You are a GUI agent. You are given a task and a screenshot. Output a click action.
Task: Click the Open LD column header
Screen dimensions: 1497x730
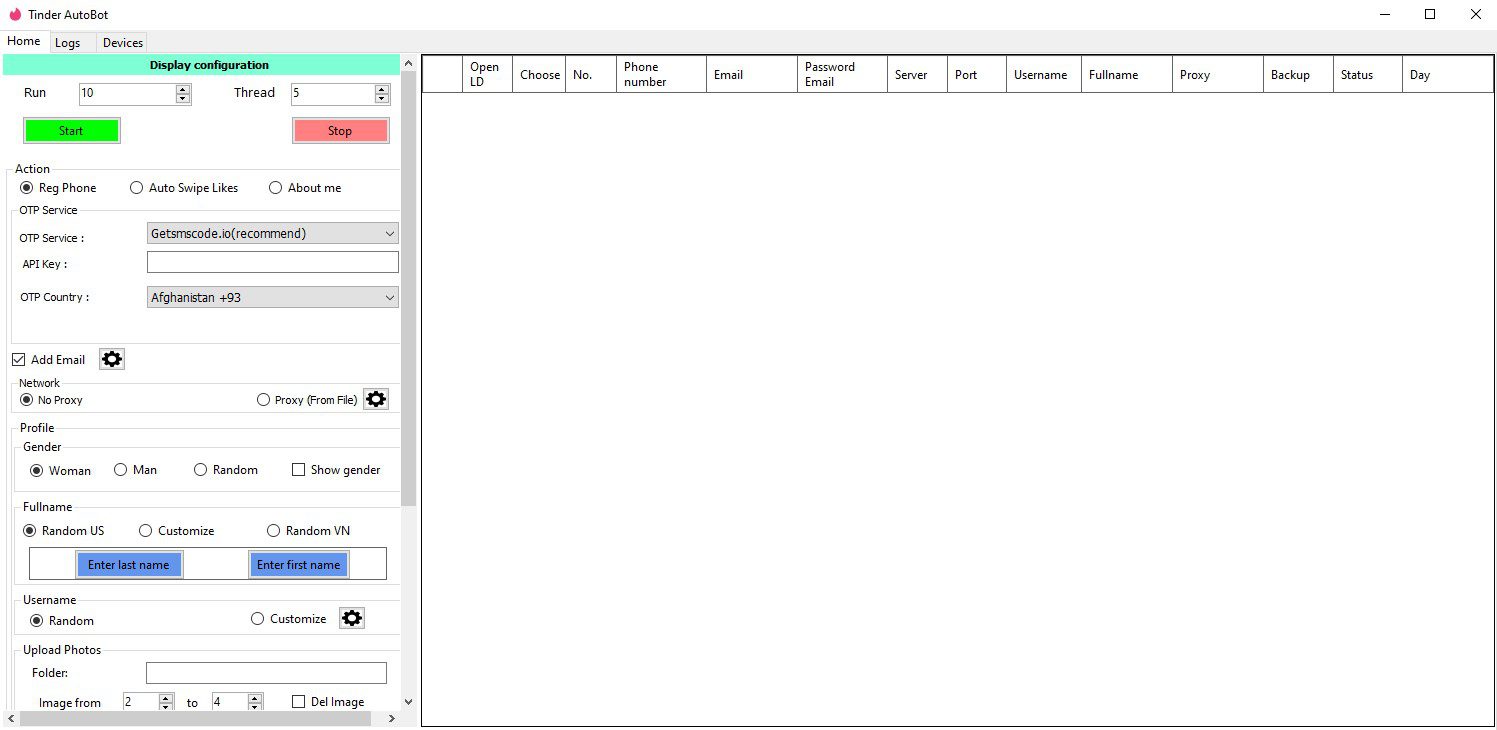488,75
